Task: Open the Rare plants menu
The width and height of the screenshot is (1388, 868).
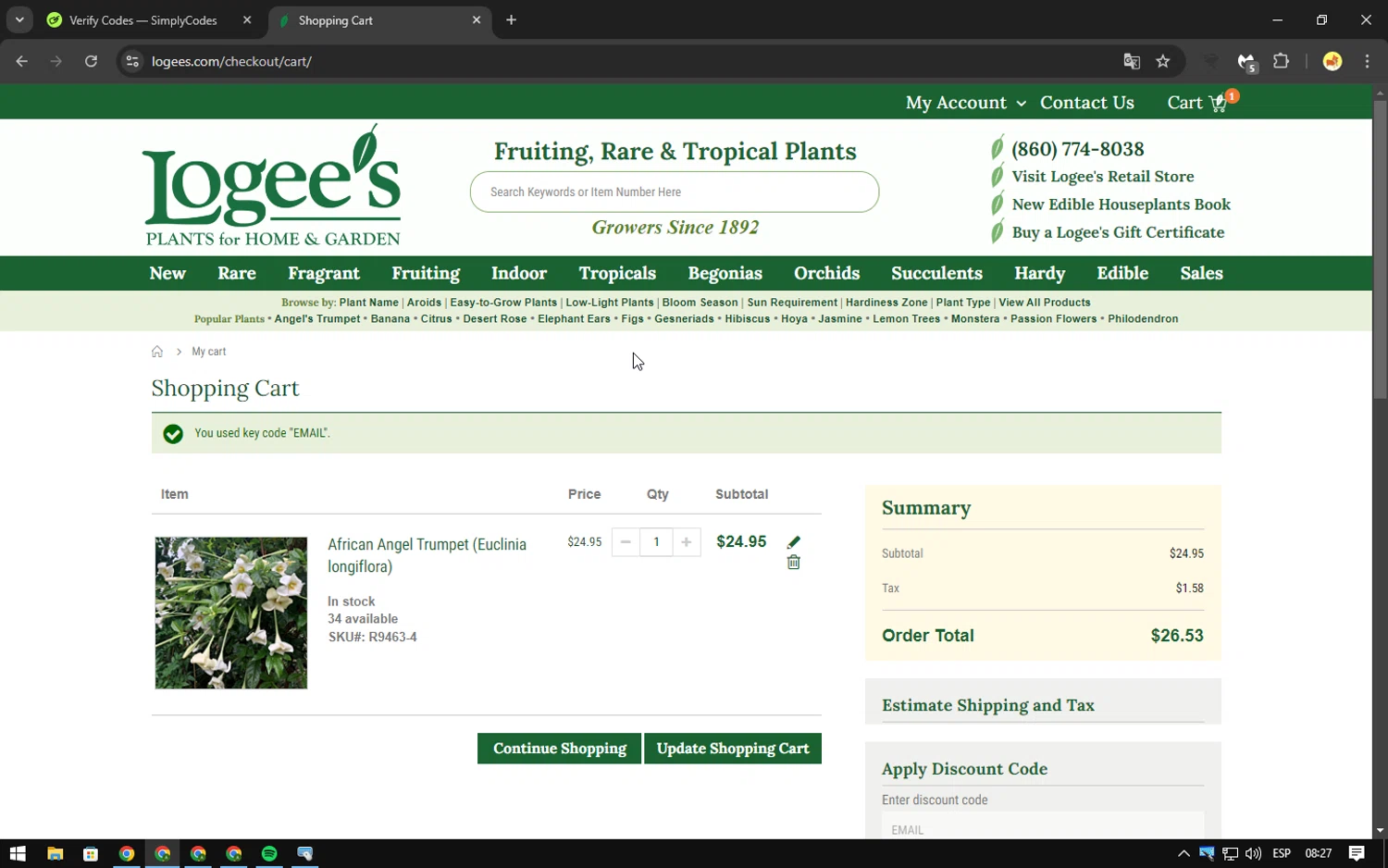Action: (237, 273)
